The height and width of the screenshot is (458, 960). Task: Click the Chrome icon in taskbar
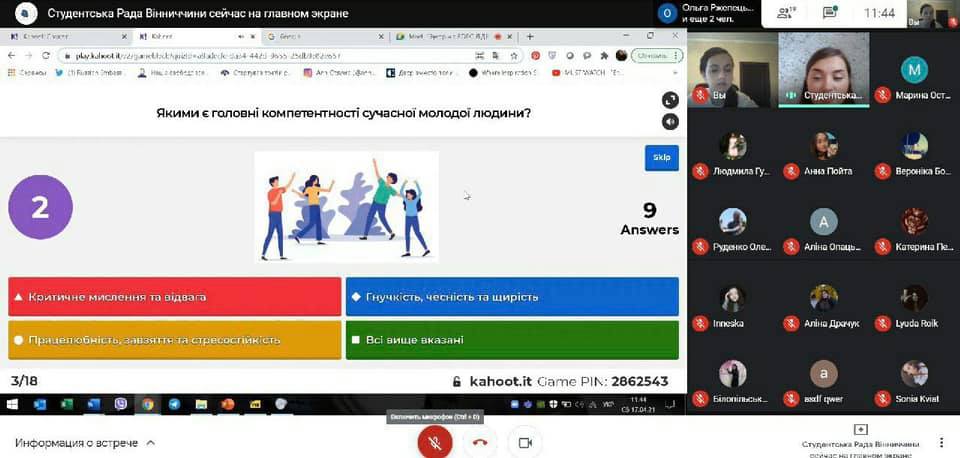coord(148,404)
